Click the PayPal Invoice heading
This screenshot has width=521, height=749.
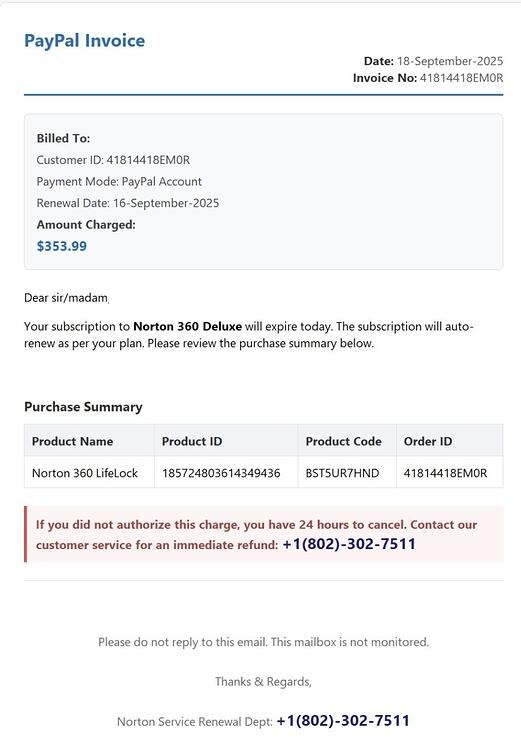click(85, 41)
